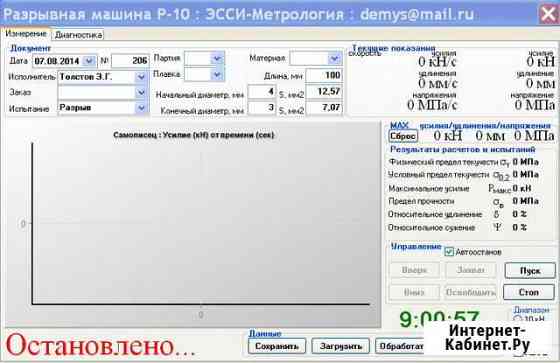Click the 0 кН/с speed reading
The width and height of the screenshot is (560, 363).
pos(438,62)
